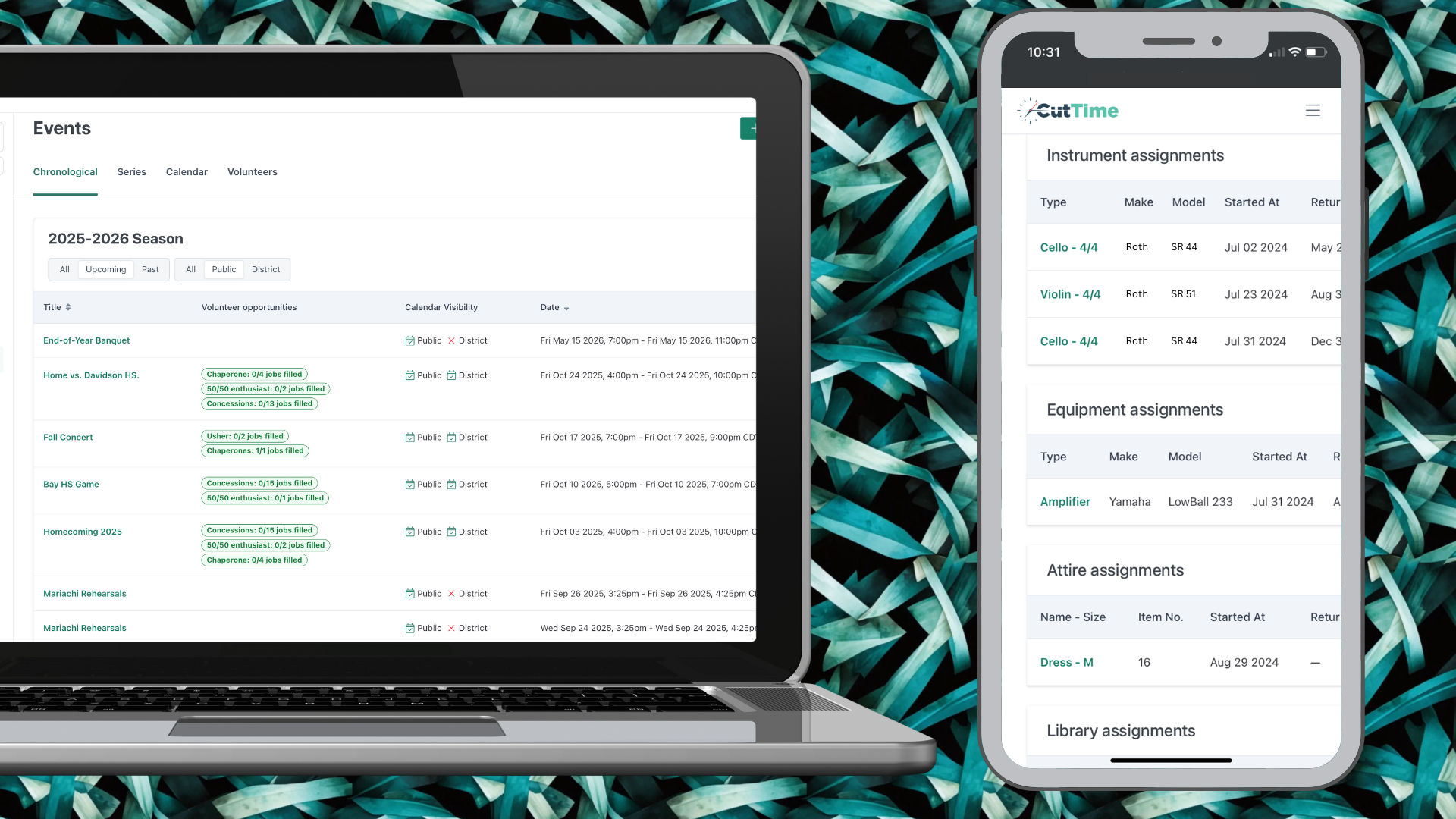
Task: Click the Date column sort chevron
Action: click(x=567, y=308)
